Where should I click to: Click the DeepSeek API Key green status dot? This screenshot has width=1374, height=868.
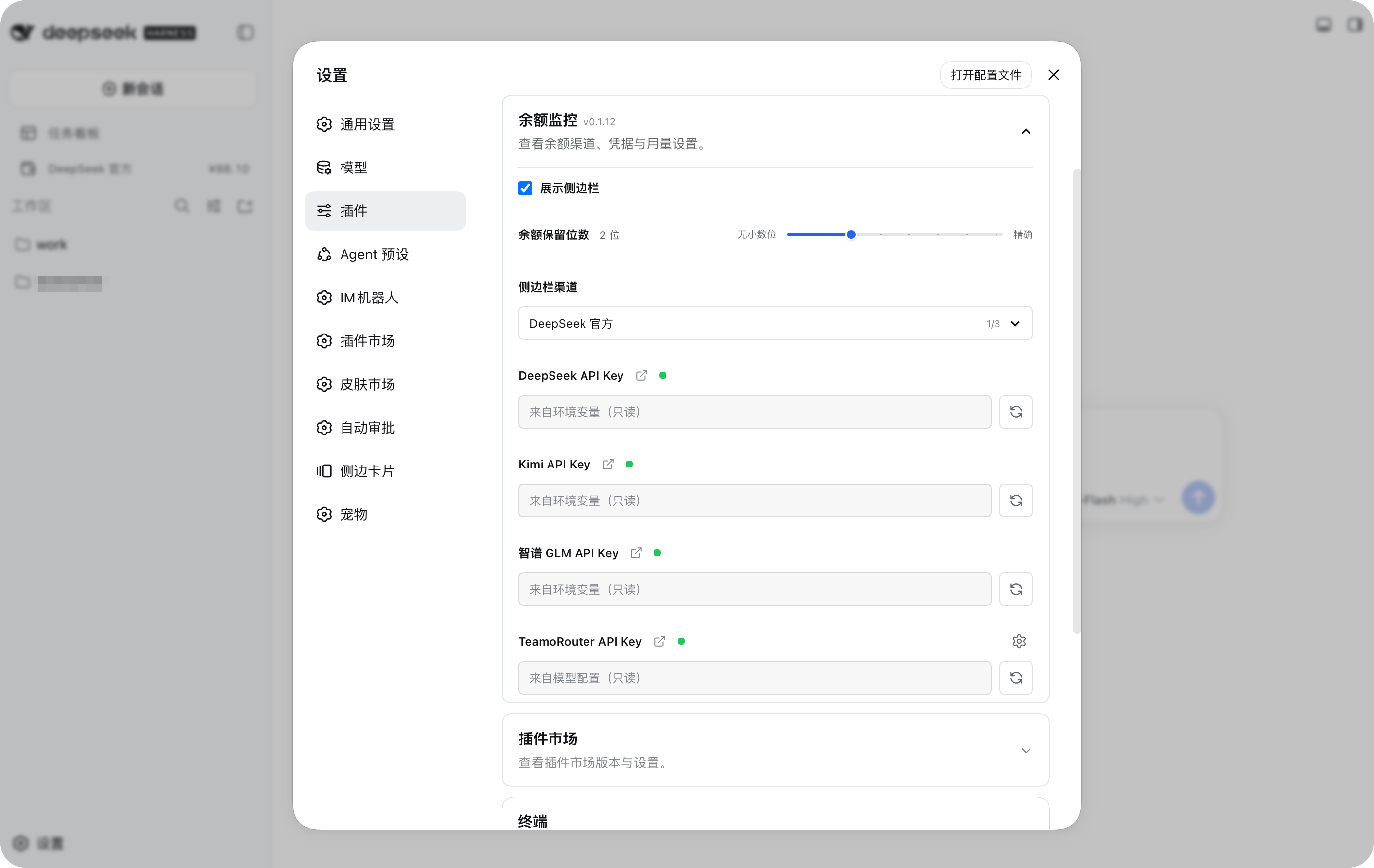(x=662, y=375)
